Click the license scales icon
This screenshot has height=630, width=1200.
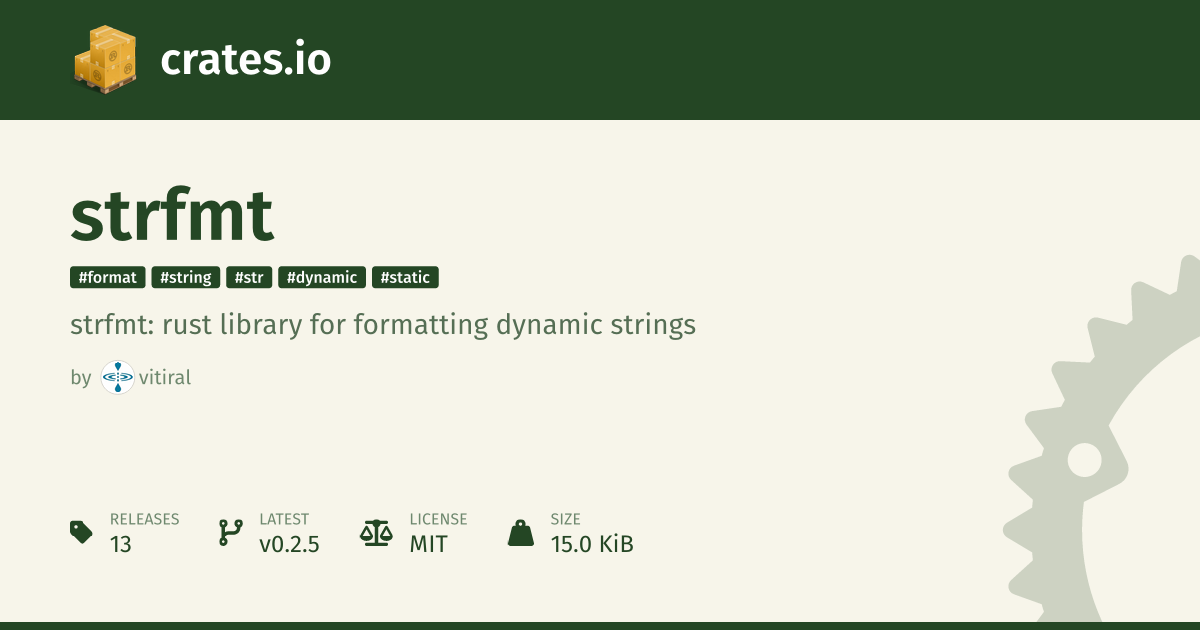pos(376,532)
